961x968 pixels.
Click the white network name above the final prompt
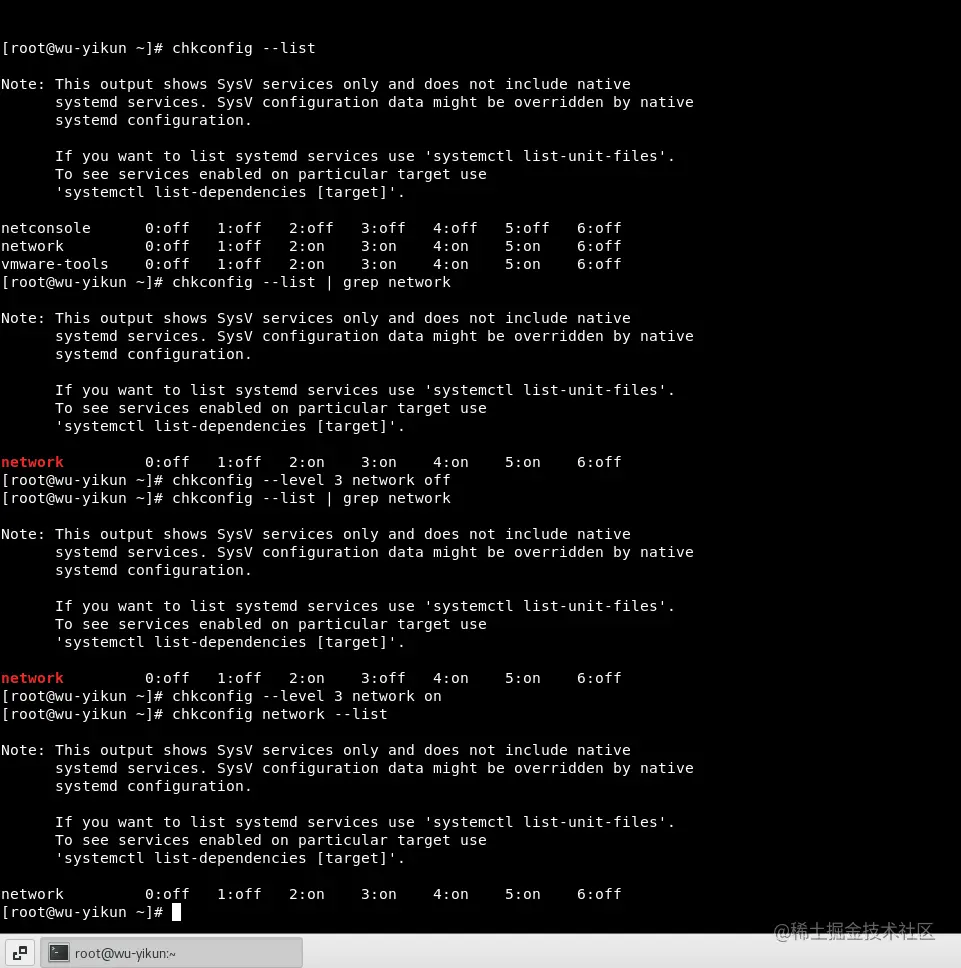[x=32, y=895]
